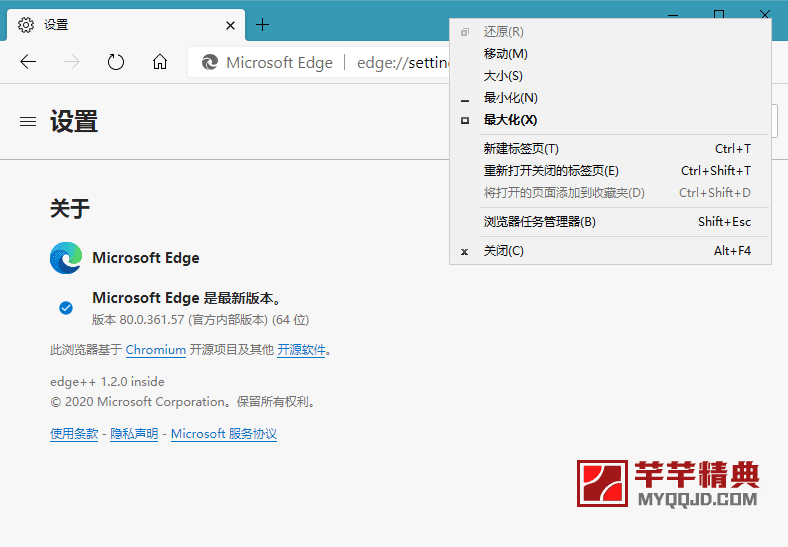788x547 pixels.
Task: Select 新建标签页(T) menu entry
Action: pos(610,149)
